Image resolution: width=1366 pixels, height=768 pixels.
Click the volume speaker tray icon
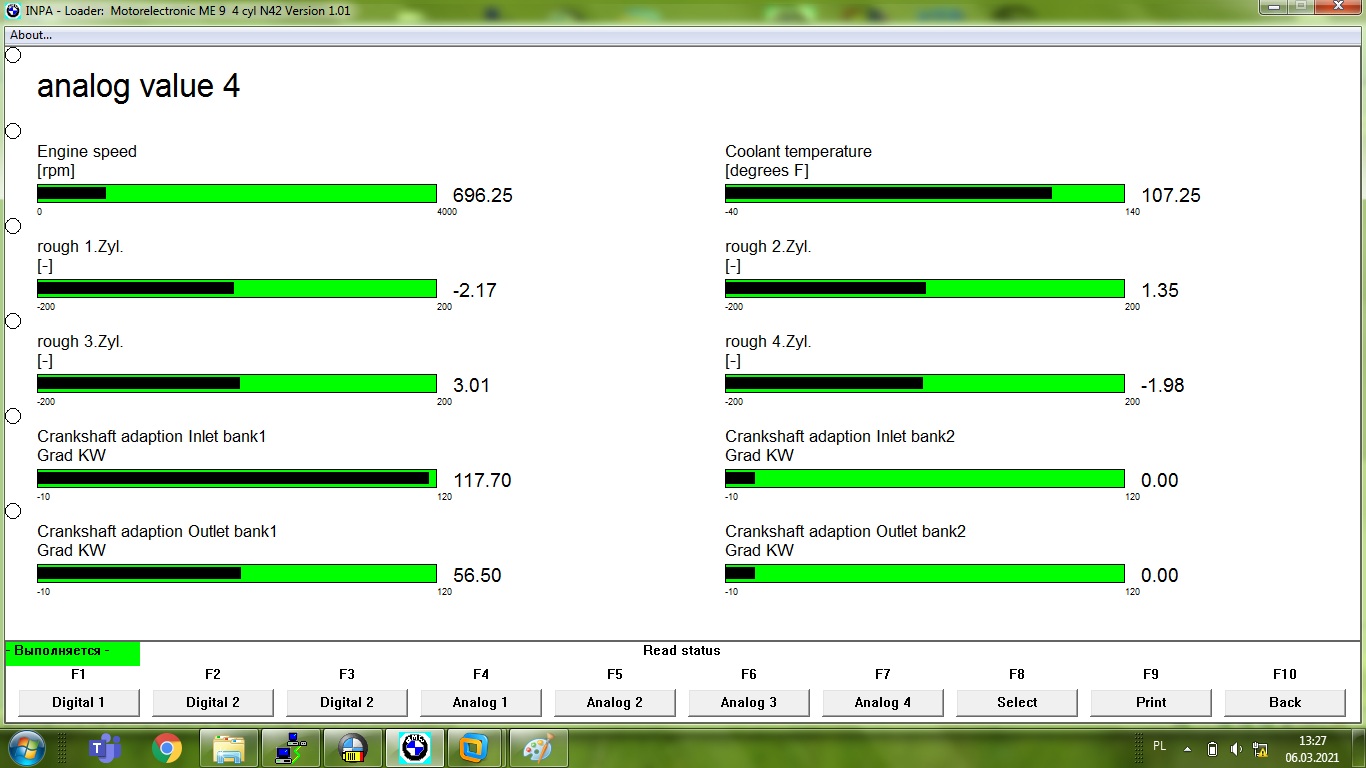[1236, 749]
